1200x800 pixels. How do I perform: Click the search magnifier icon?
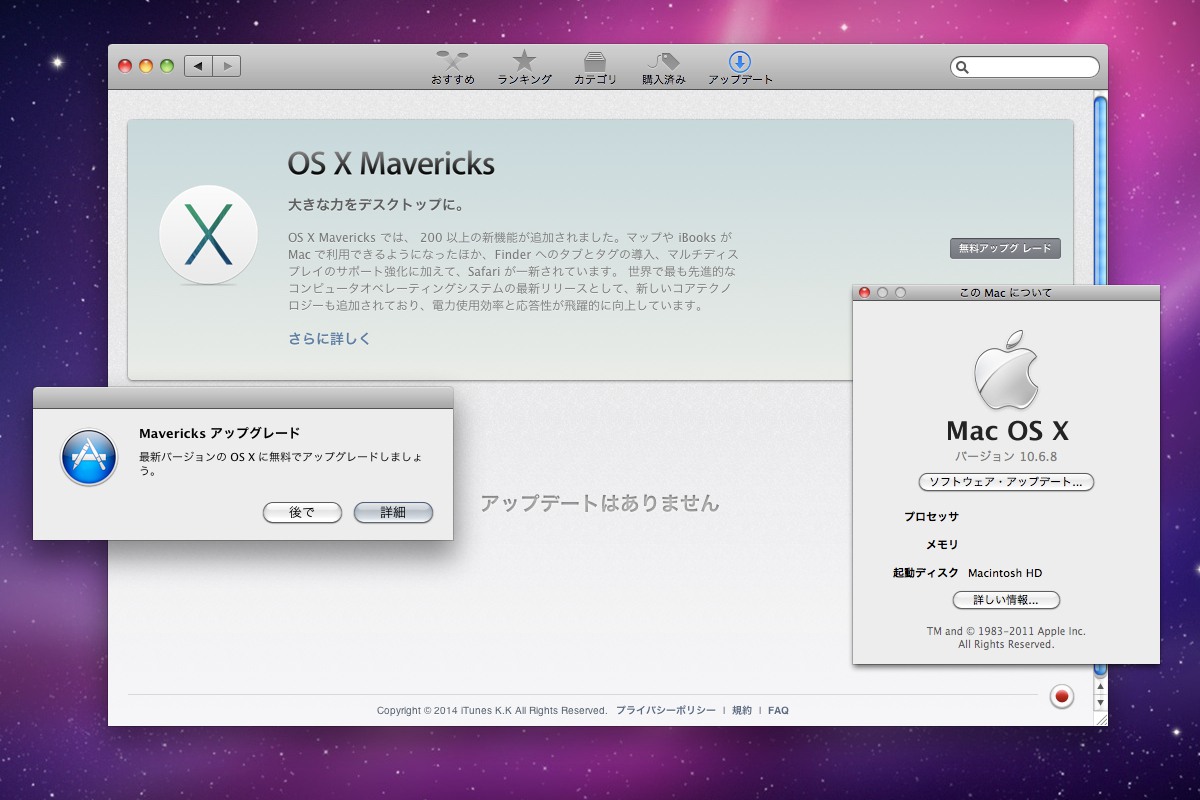[x=963, y=67]
